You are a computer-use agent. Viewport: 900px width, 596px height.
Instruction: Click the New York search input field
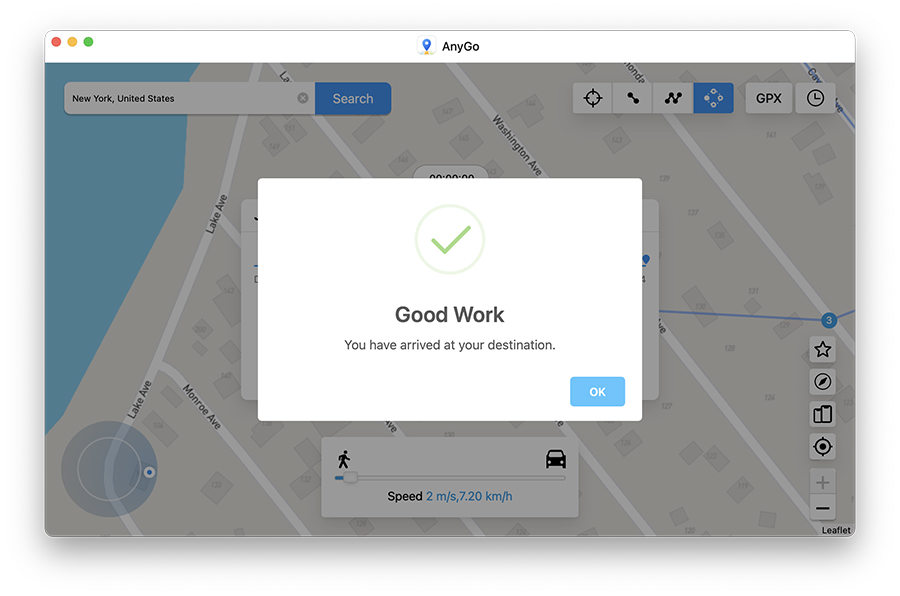click(x=180, y=99)
